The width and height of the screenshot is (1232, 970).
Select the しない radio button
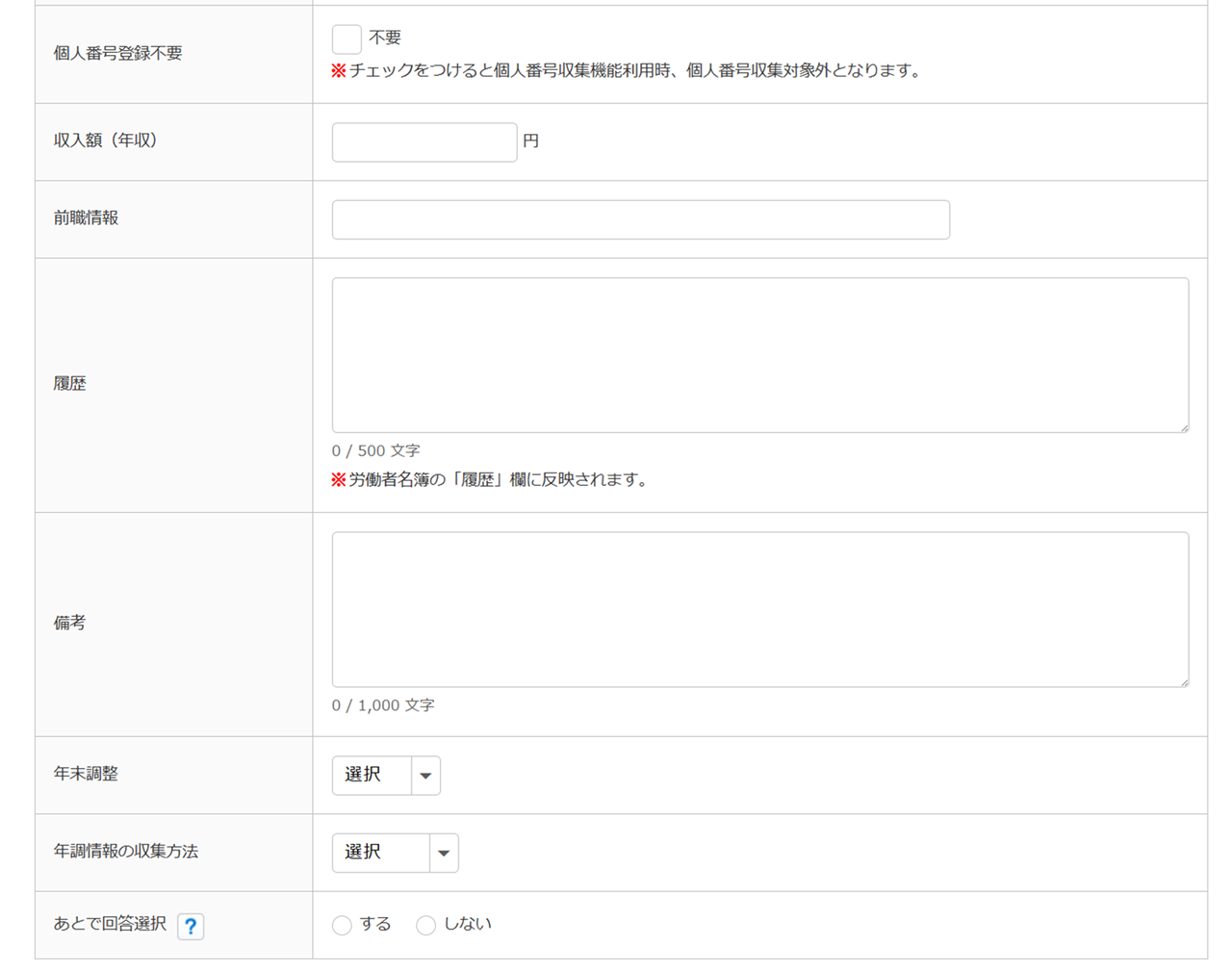pyautogui.click(x=425, y=926)
